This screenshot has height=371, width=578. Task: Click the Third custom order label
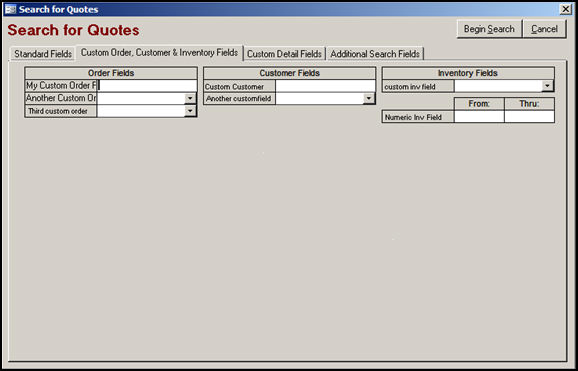tap(61, 111)
